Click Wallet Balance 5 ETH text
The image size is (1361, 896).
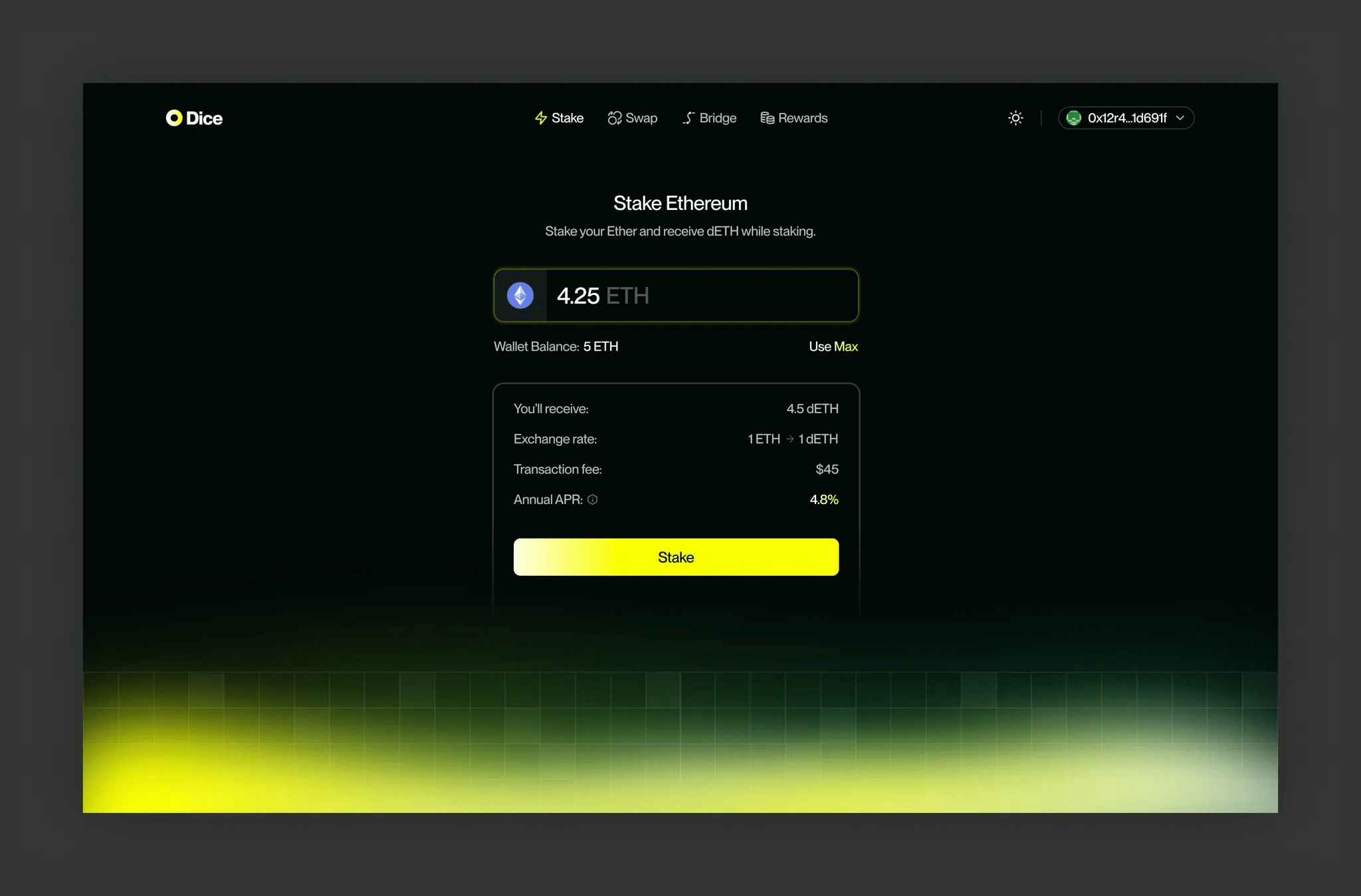click(x=556, y=347)
